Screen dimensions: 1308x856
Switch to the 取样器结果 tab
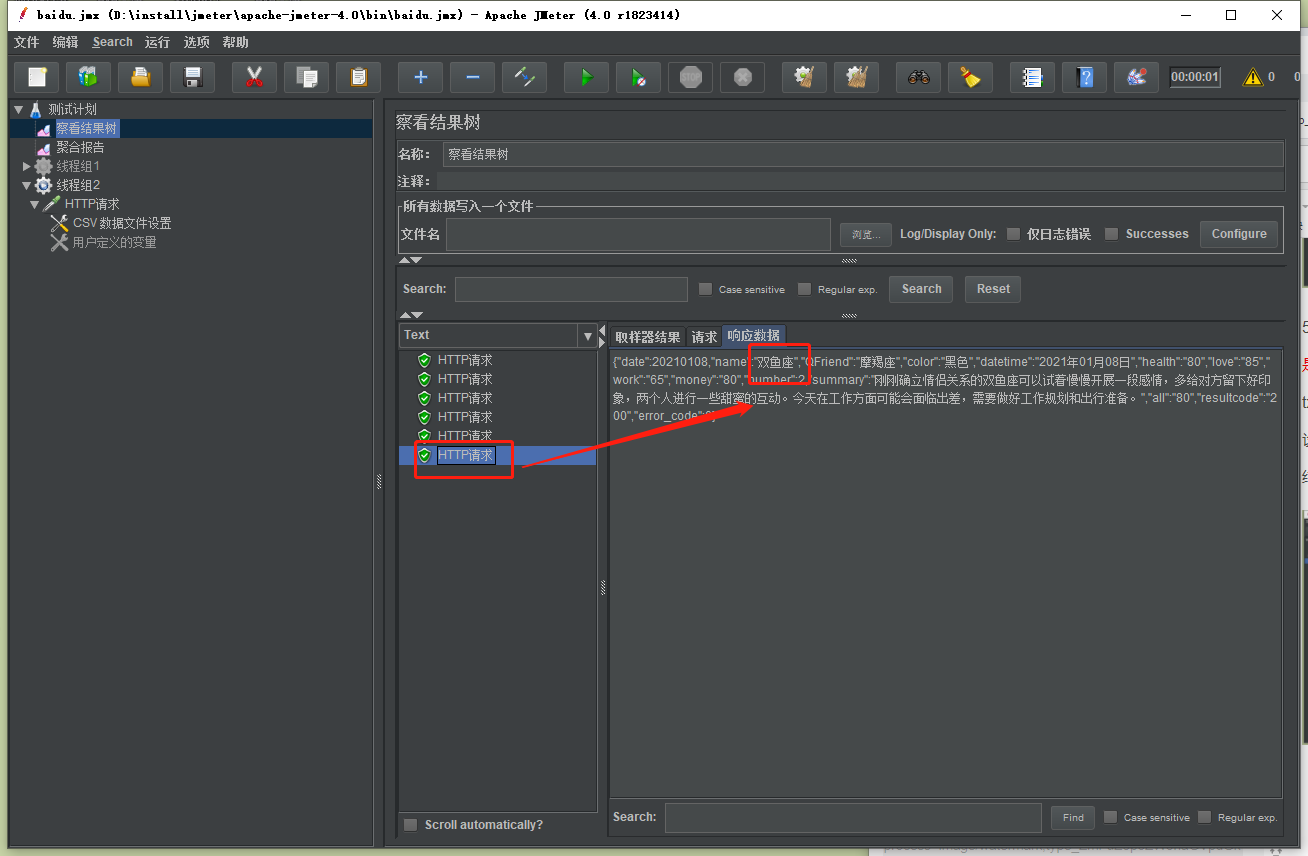(647, 337)
